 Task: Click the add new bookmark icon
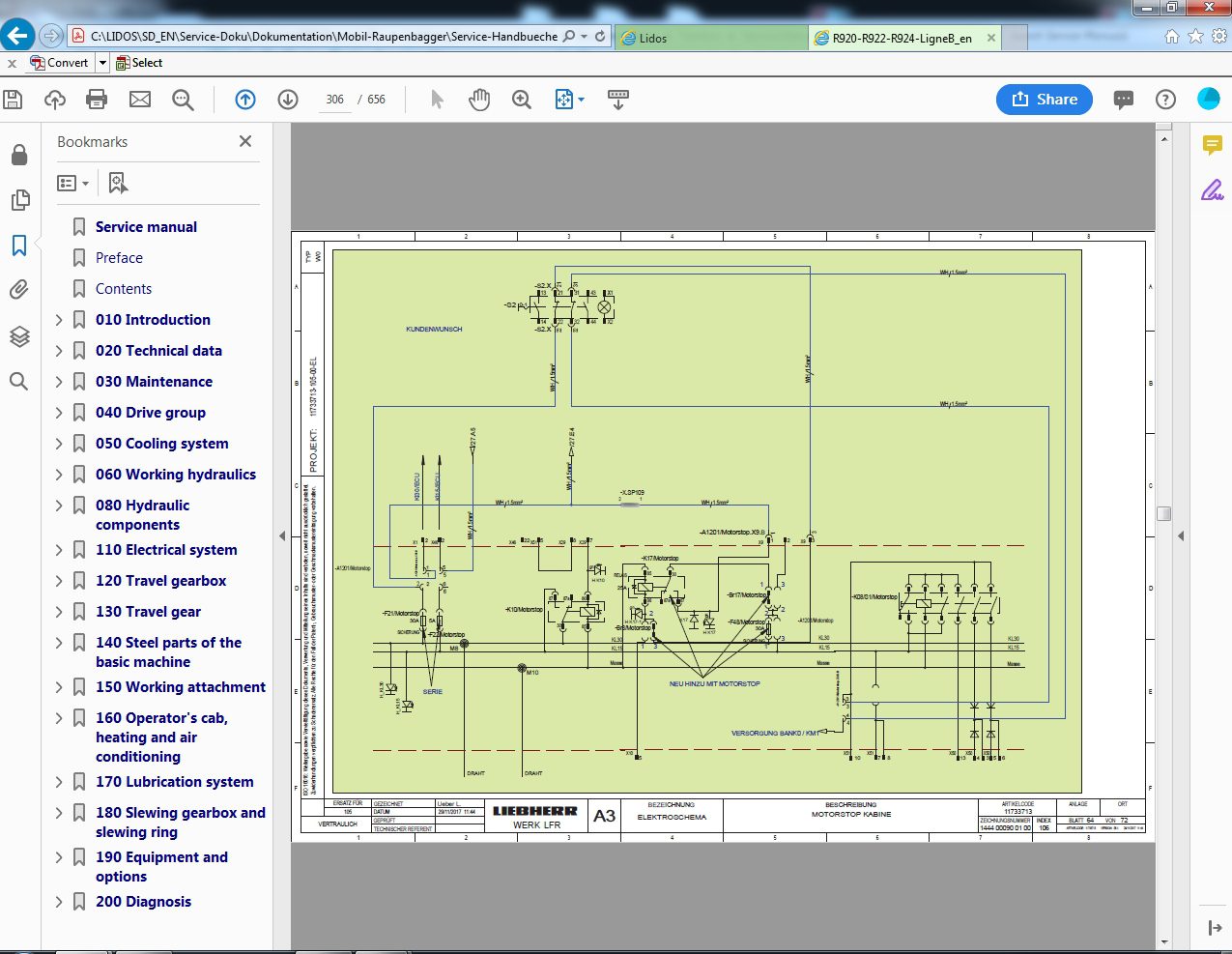[118, 183]
